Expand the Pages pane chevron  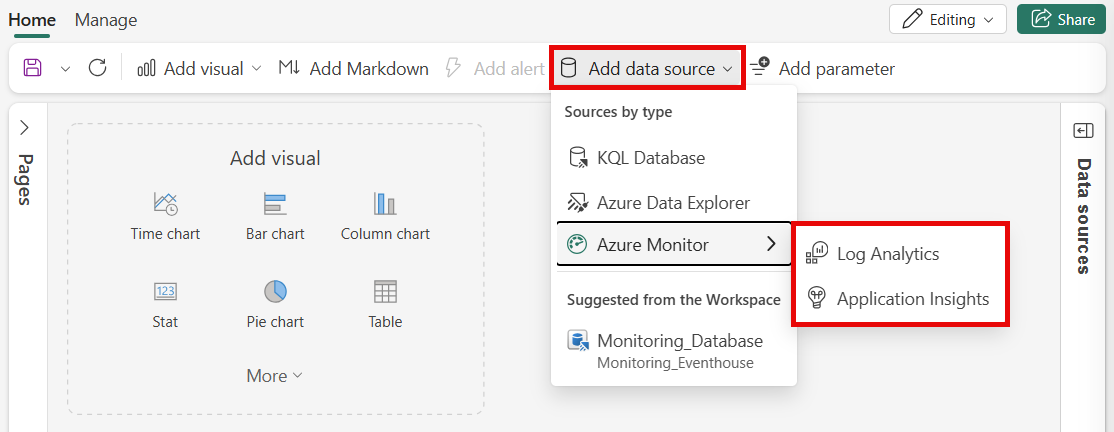click(24, 128)
